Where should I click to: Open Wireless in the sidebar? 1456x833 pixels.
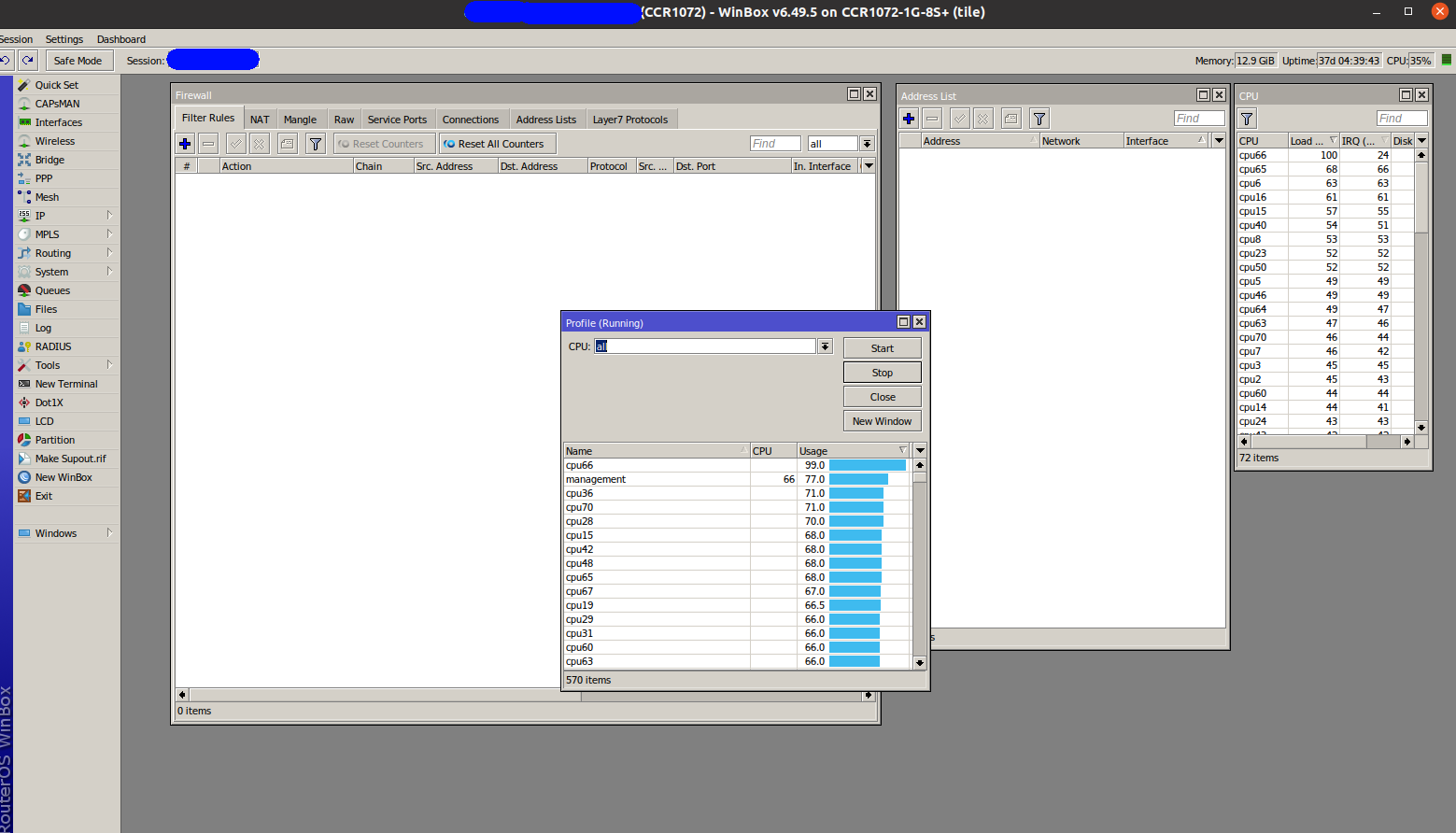67,141
